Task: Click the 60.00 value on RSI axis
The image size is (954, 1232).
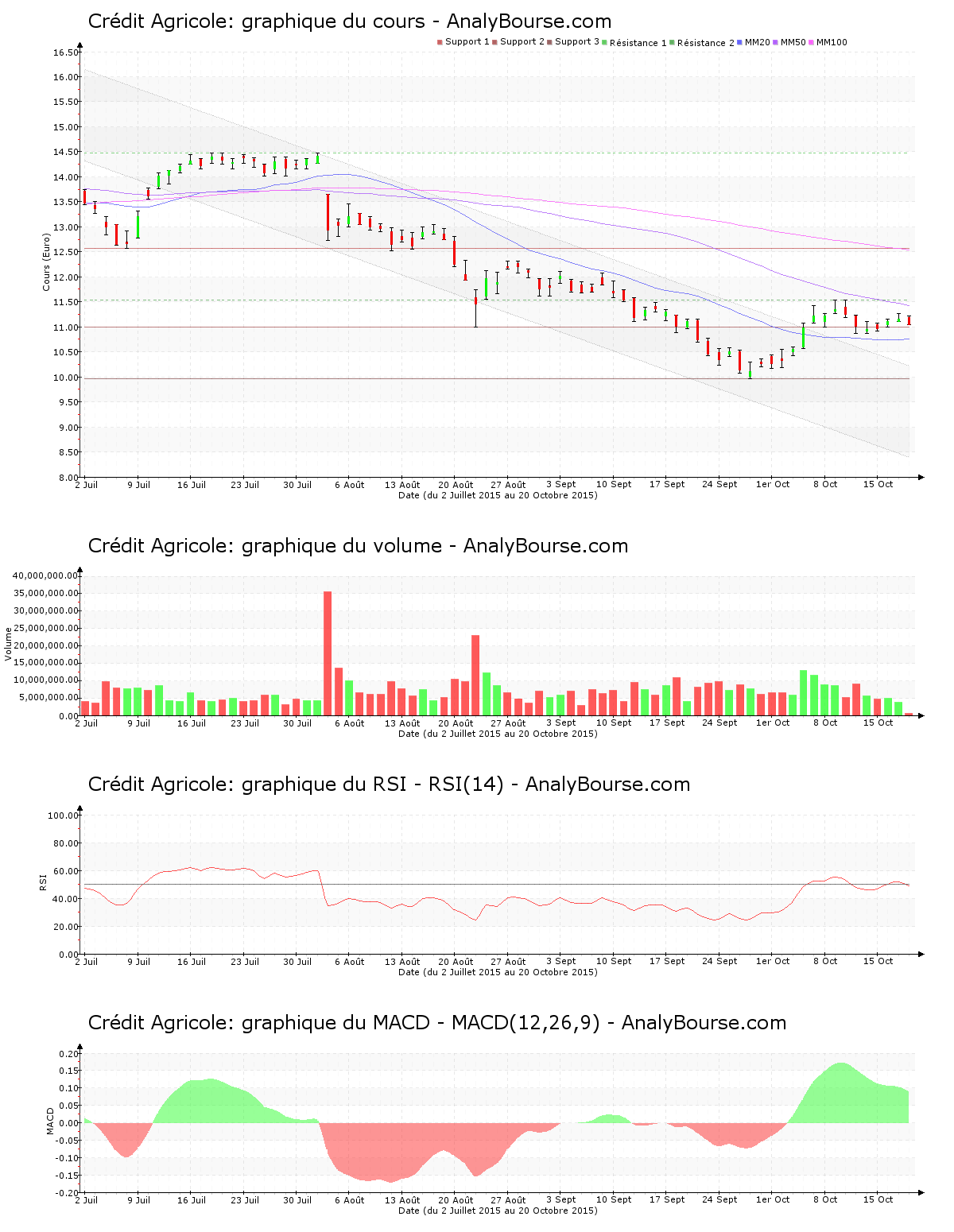Action: click(x=66, y=871)
